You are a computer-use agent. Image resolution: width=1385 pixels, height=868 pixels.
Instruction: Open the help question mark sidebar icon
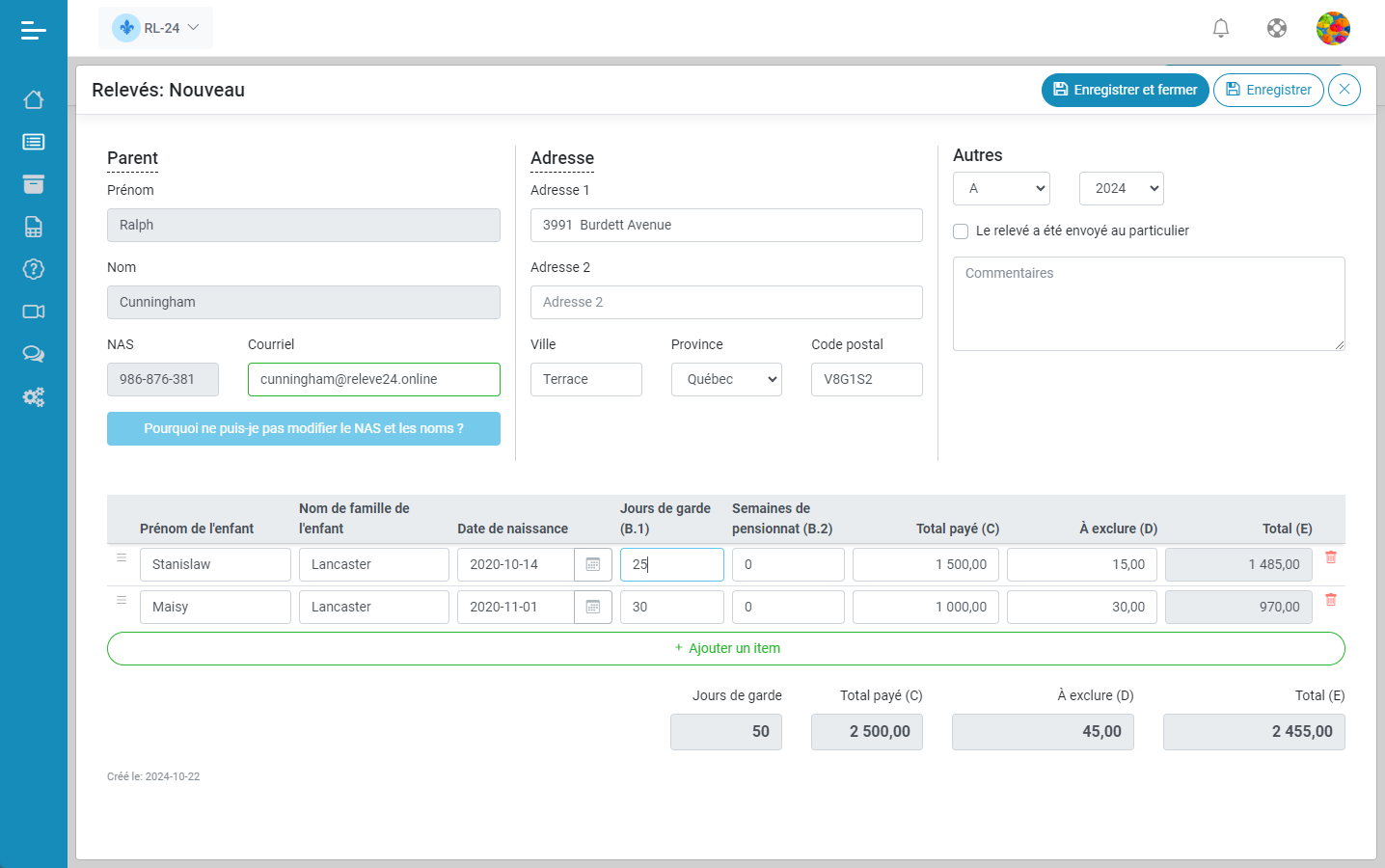pyautogui.click(x=34, y=269)
